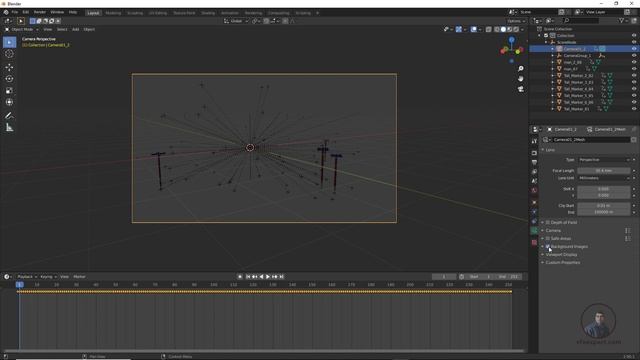Open the viewport Add menu

[x=76, y=29]
